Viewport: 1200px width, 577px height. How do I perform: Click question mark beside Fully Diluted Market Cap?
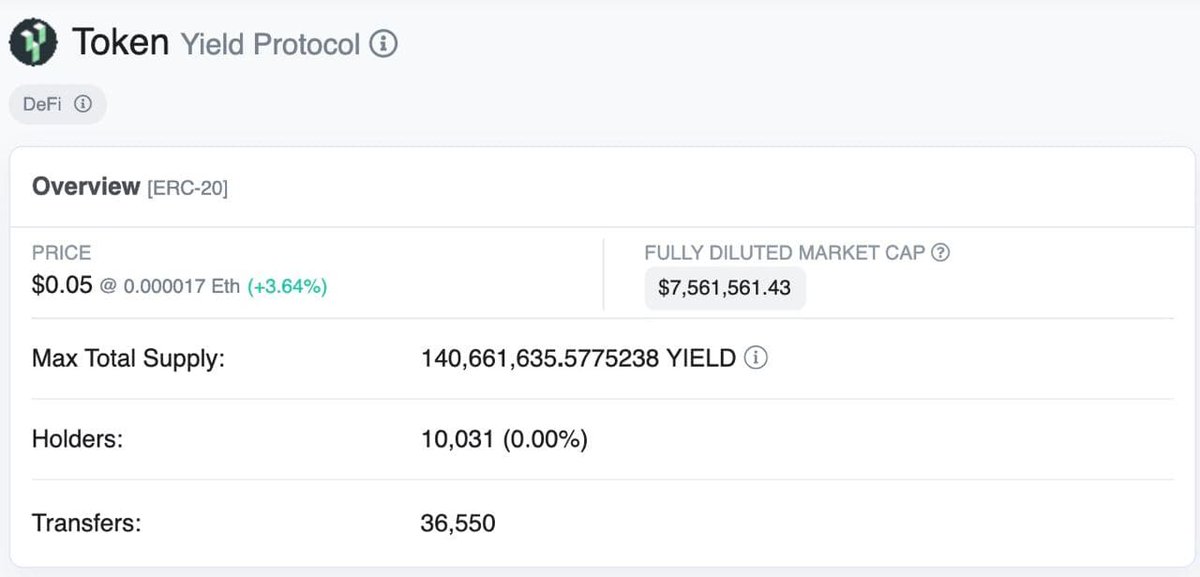(x=940, y=253)
